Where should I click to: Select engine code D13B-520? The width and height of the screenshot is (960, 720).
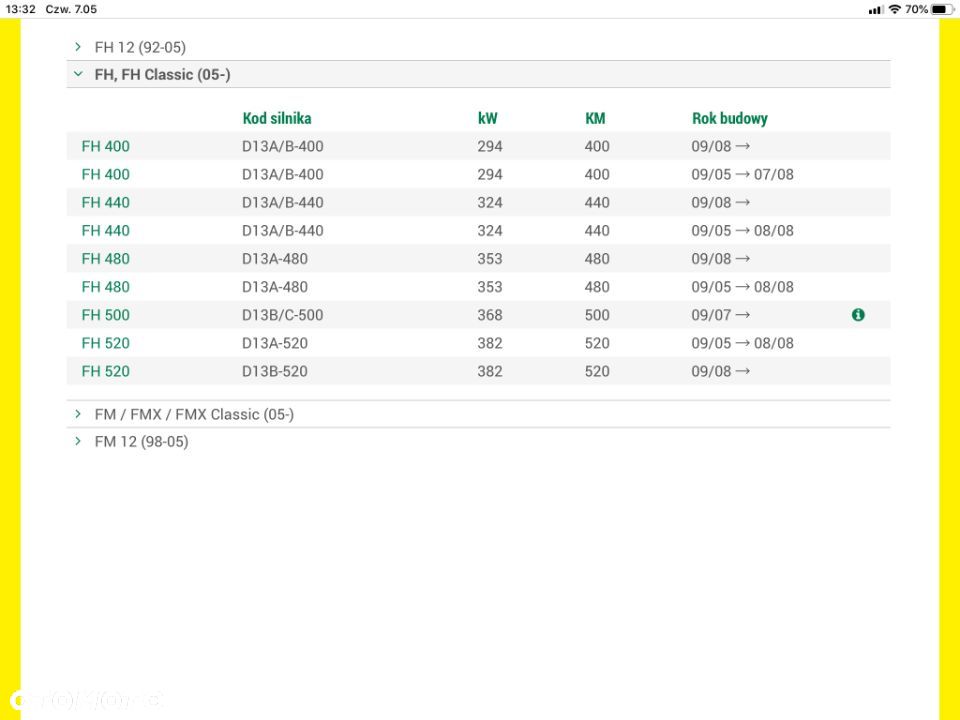[x=275, y=372]
